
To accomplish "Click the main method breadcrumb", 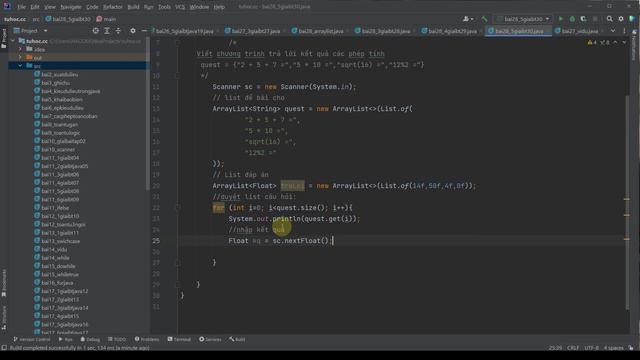I will tap(106, 19).
